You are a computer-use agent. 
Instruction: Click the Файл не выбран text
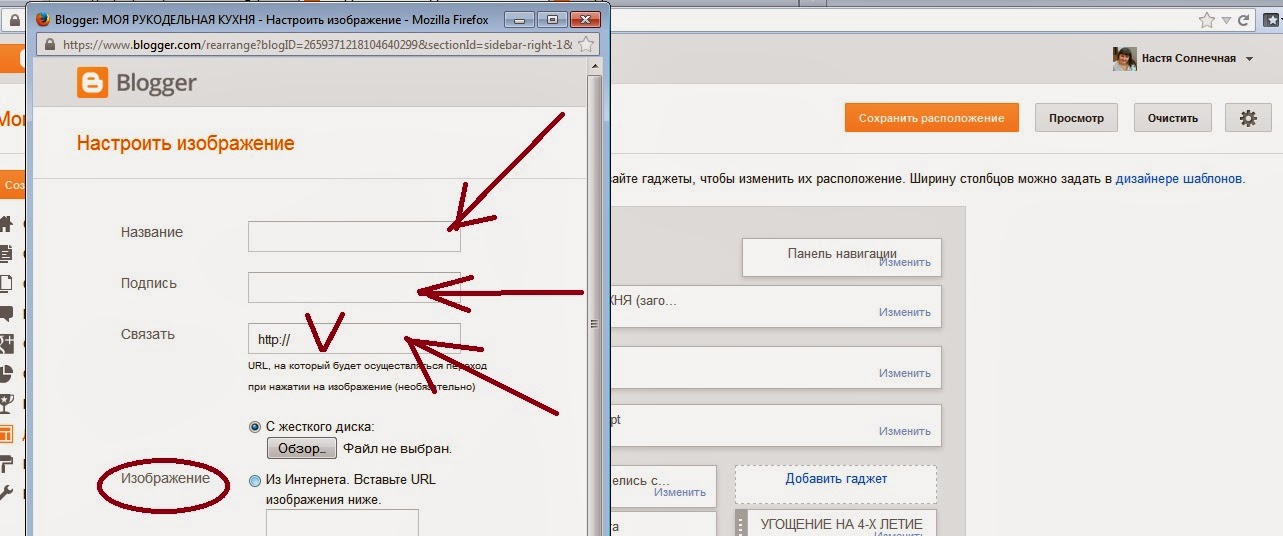pyautogui.click(x=397, y=448)
